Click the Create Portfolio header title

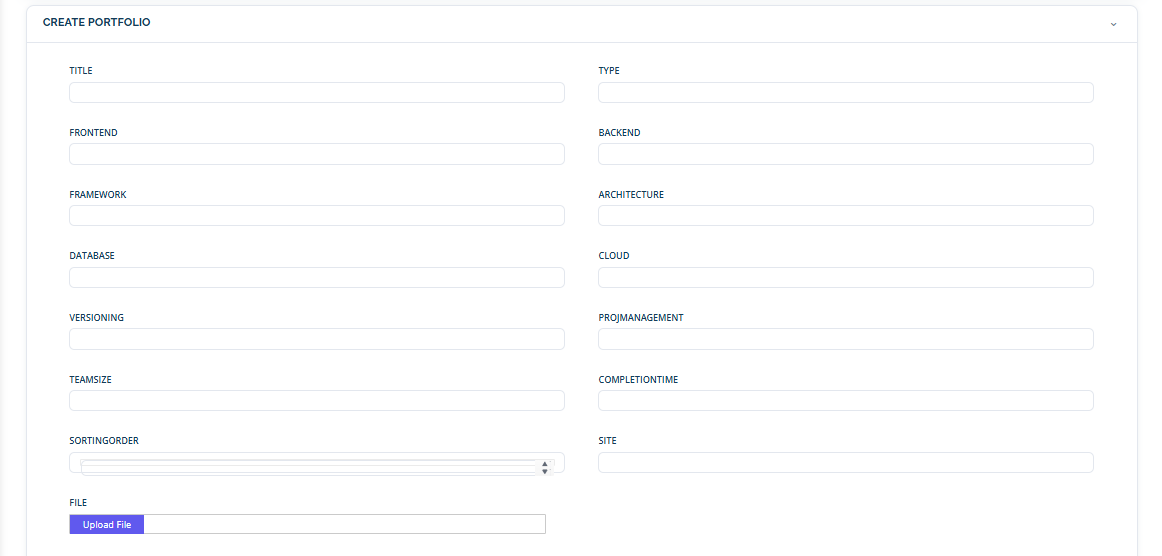pyautogui.click(x=96, y=23)
